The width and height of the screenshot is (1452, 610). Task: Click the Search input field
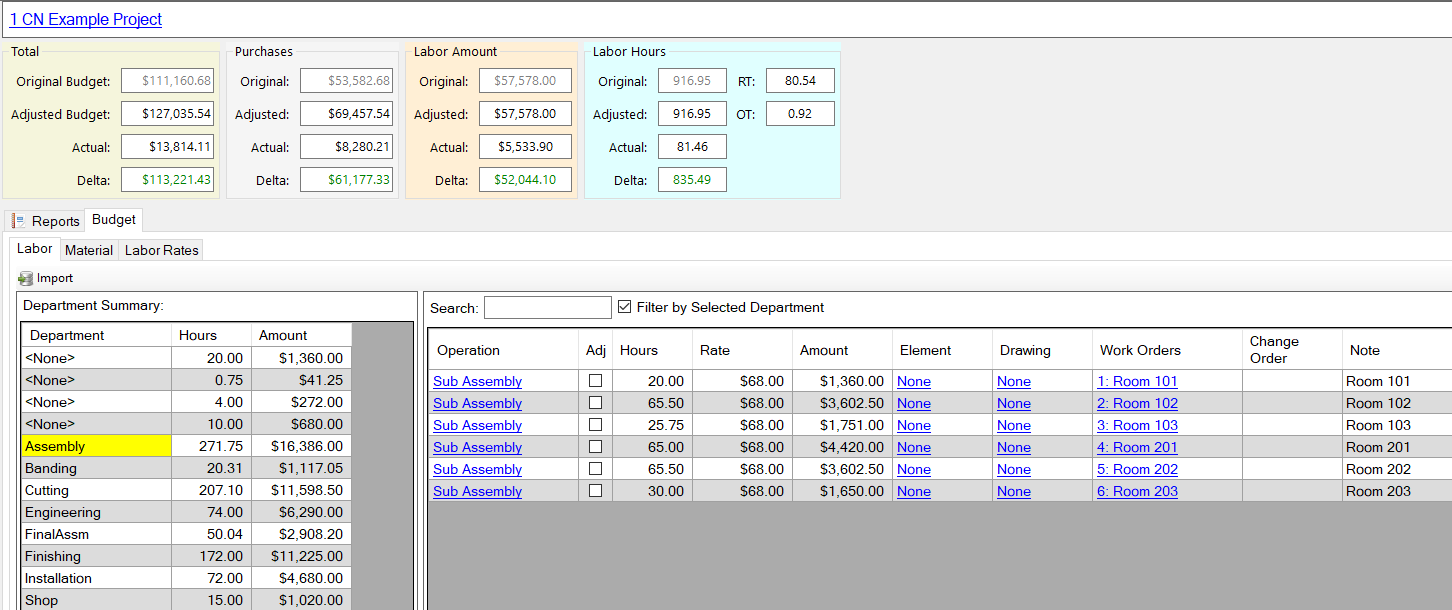[x=547, y=307]
